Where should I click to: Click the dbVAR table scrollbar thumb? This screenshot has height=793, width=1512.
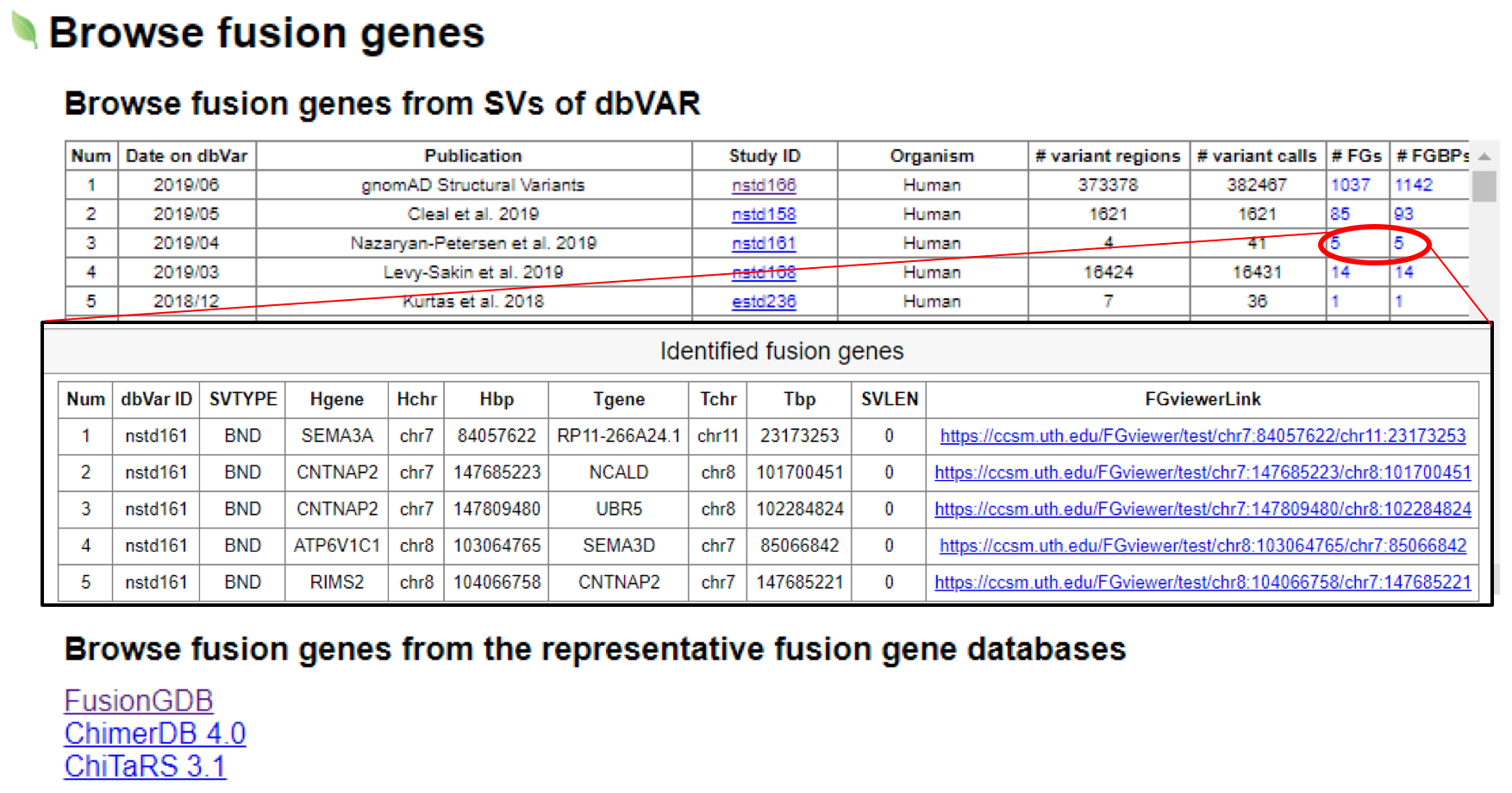click(1484, 186)
